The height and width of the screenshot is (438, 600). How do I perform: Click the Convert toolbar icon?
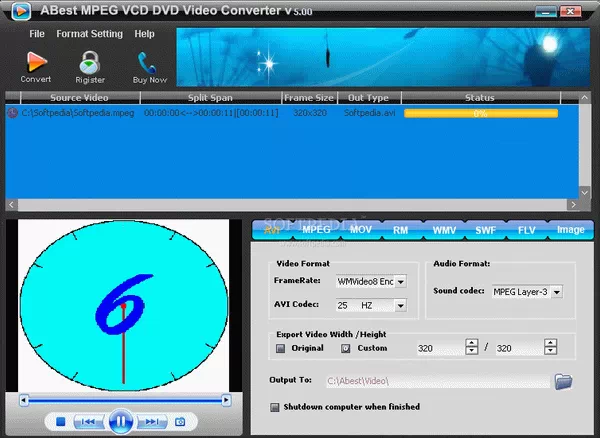[x=36, y=64]
